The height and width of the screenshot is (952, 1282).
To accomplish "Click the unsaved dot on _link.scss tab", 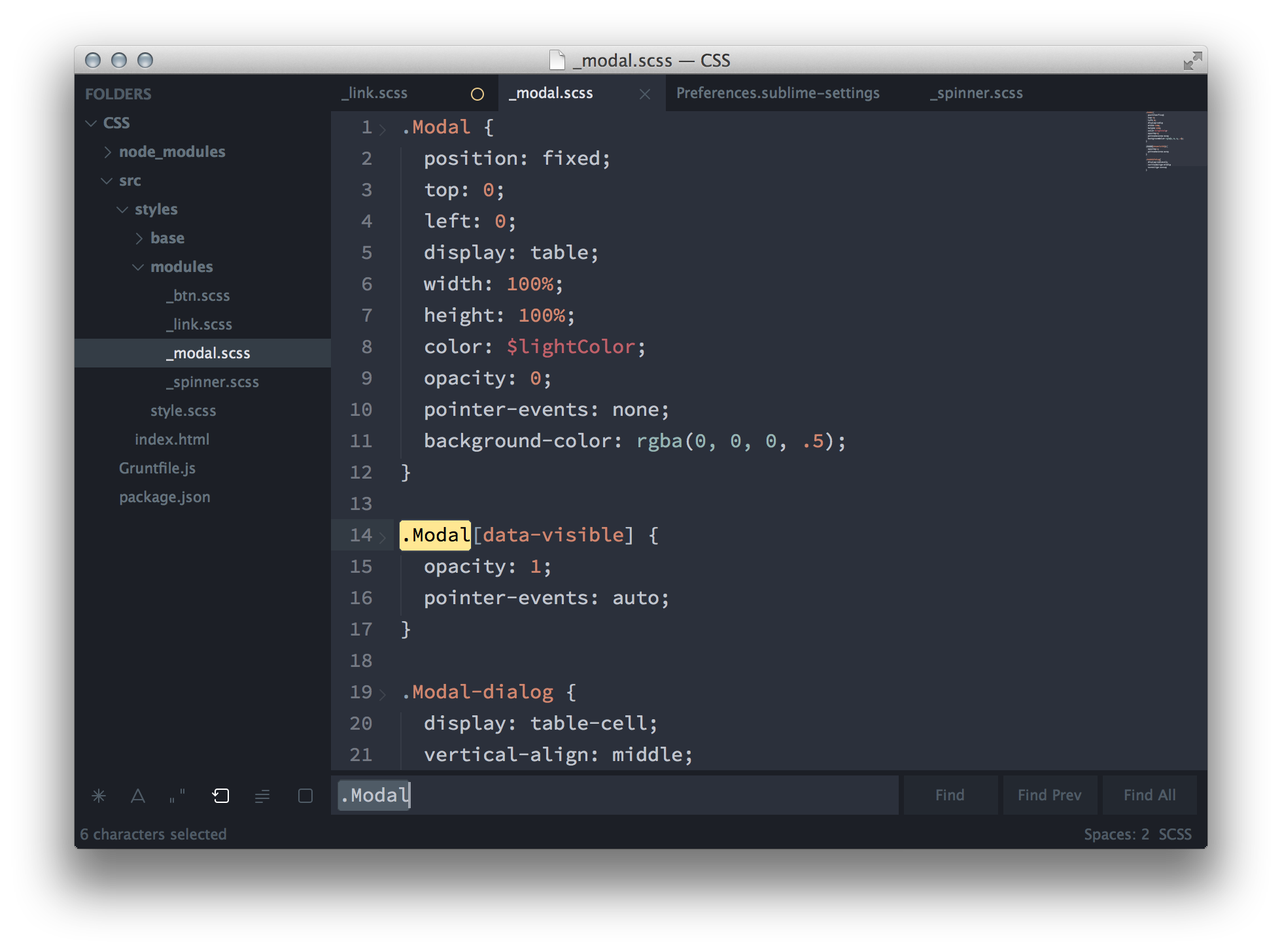I will point(477,94).
